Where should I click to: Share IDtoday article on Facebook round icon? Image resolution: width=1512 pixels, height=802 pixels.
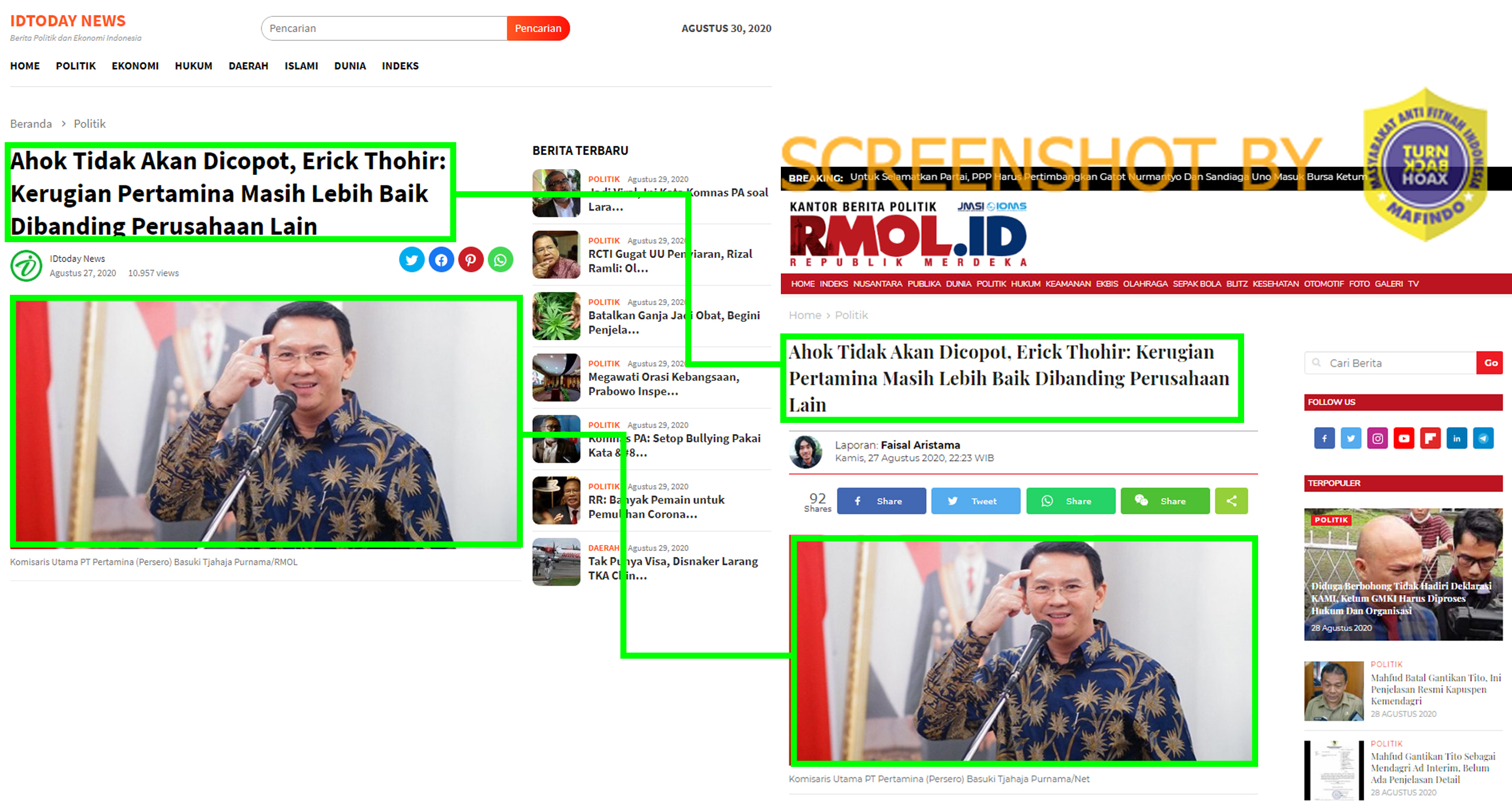click(441, 260)
